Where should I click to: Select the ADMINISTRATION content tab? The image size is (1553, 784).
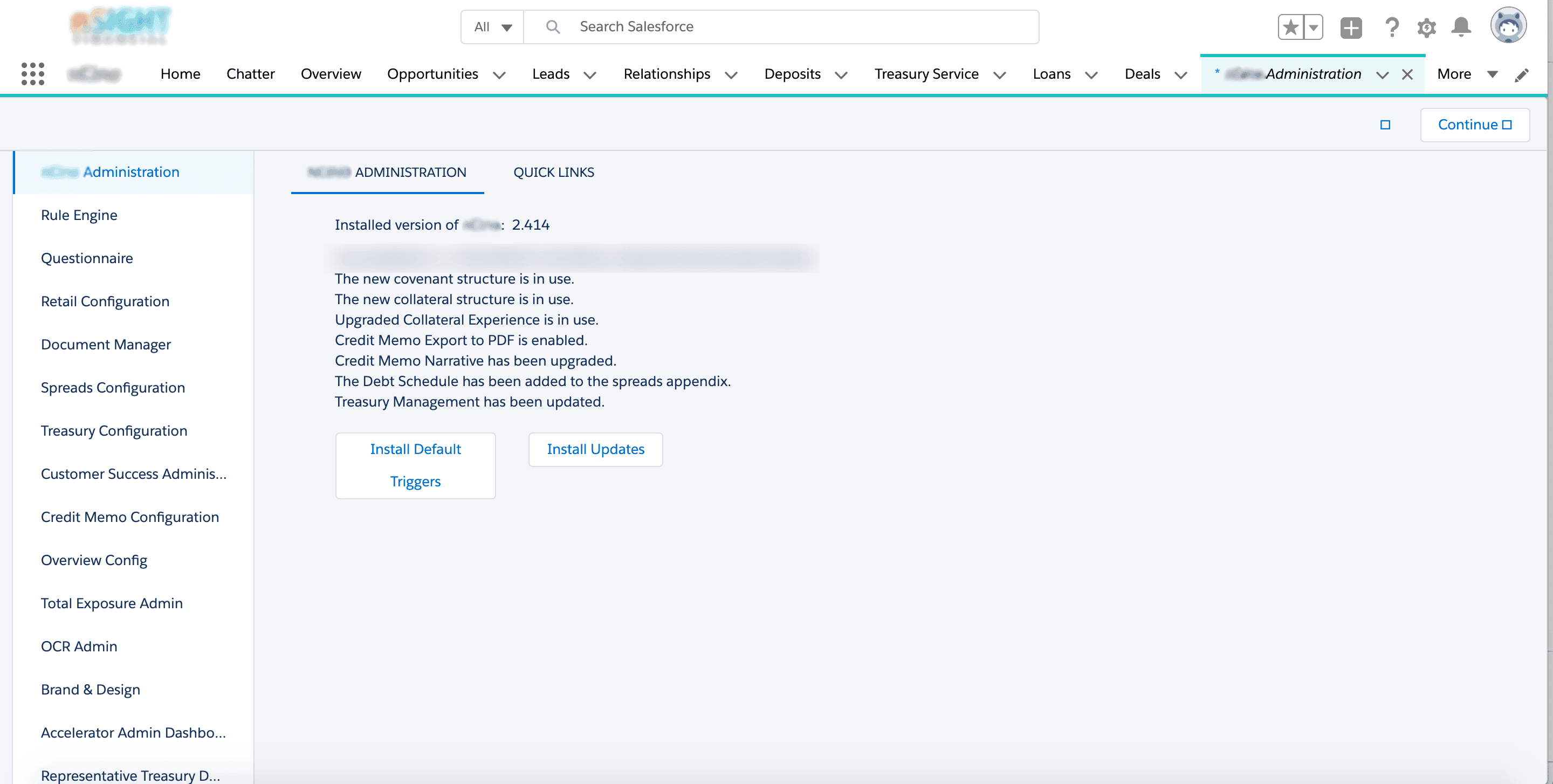pos(387,173)
